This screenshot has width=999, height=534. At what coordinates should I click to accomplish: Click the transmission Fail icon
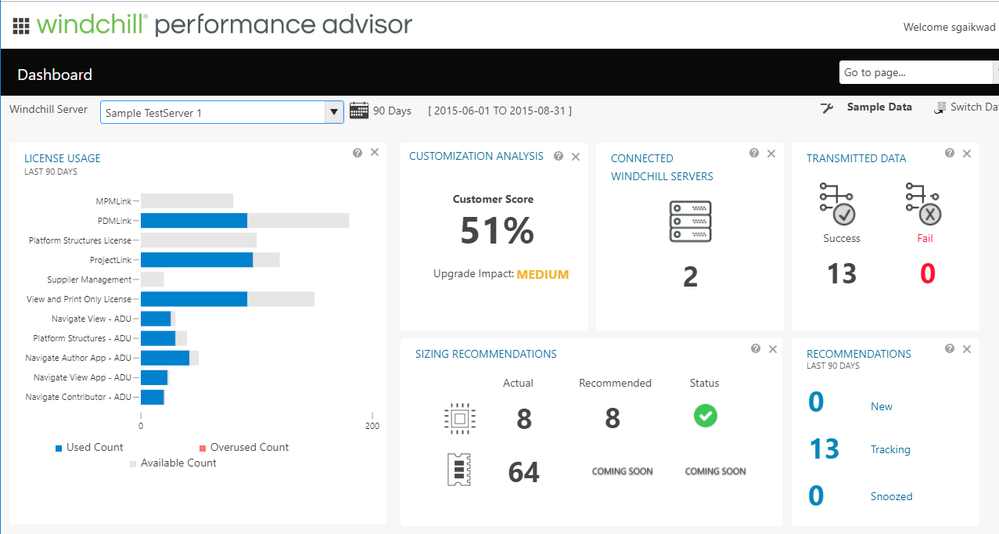pos(923,204)
